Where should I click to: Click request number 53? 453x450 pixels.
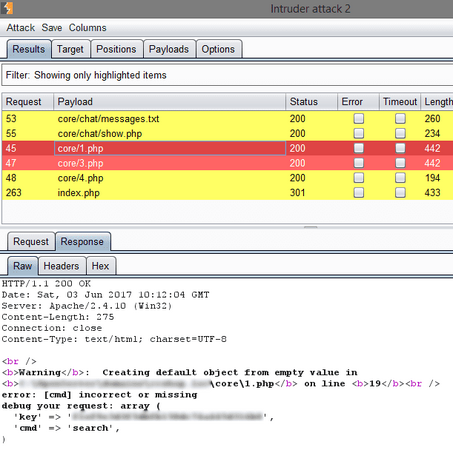pos(11,119)
